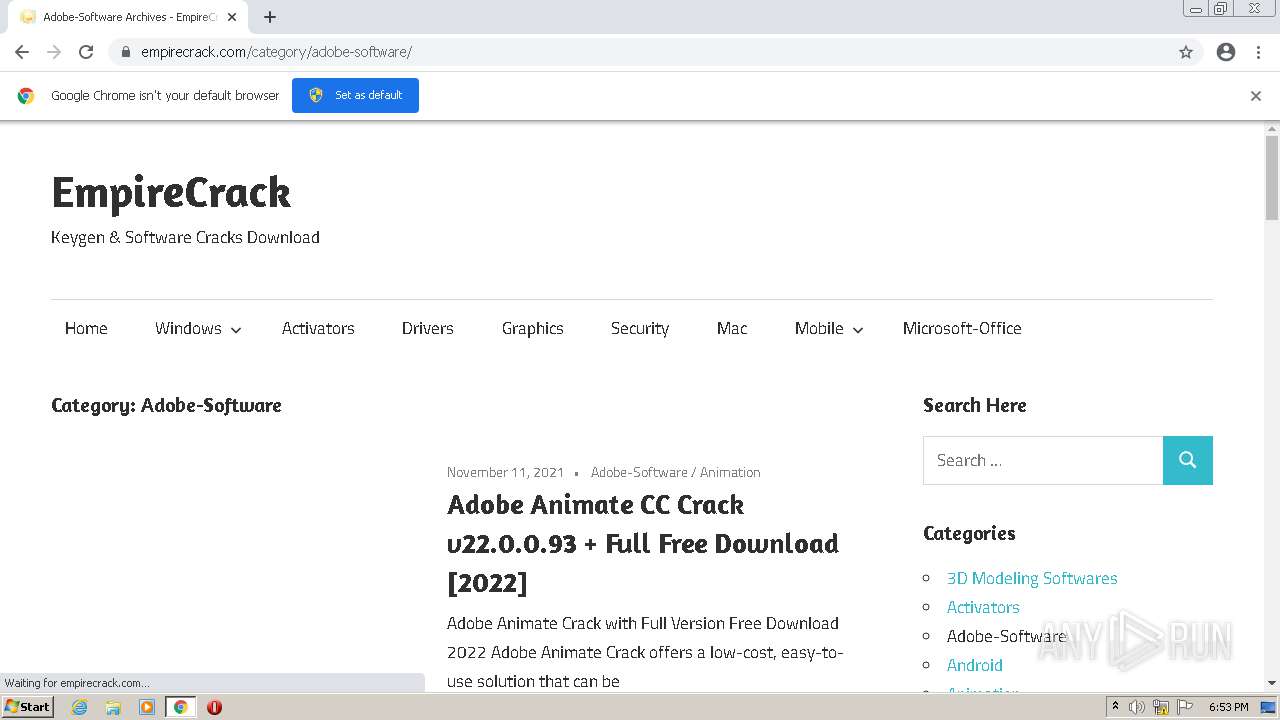Screen dimensions: 1280x720
Task: Open the Graphics menu item
Action: pos(533,328)
